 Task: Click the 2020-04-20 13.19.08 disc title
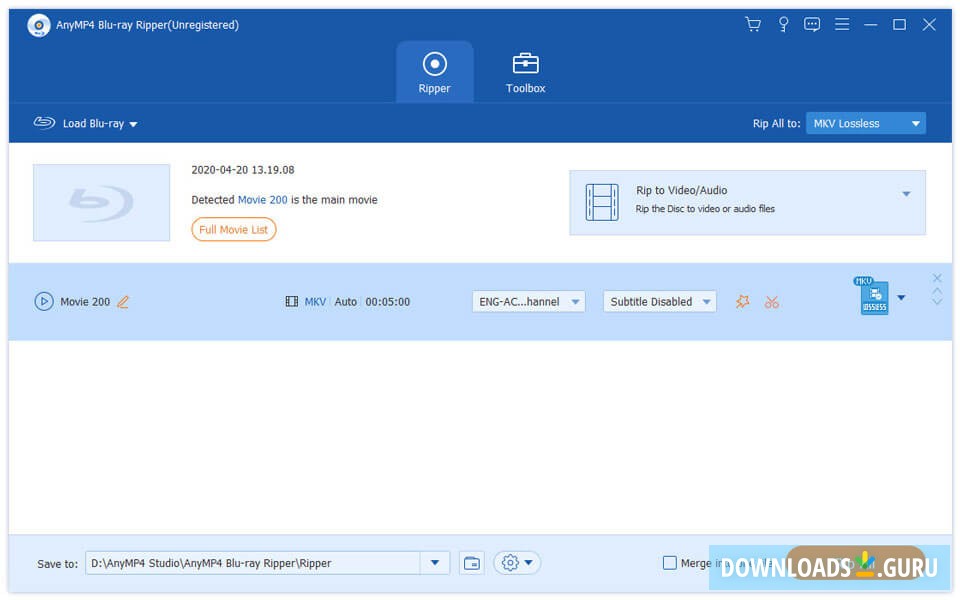point(242,170)
